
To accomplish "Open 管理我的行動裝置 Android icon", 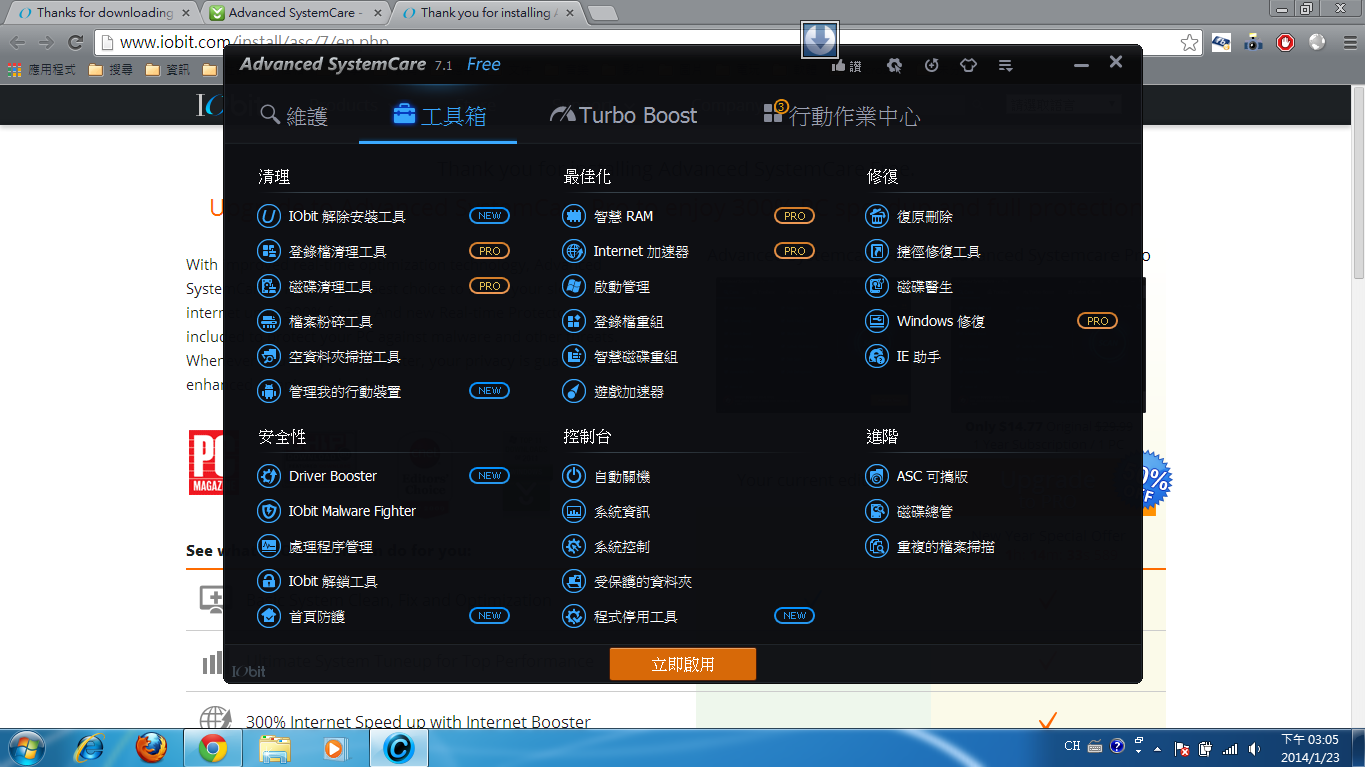I will pos(268,391).
